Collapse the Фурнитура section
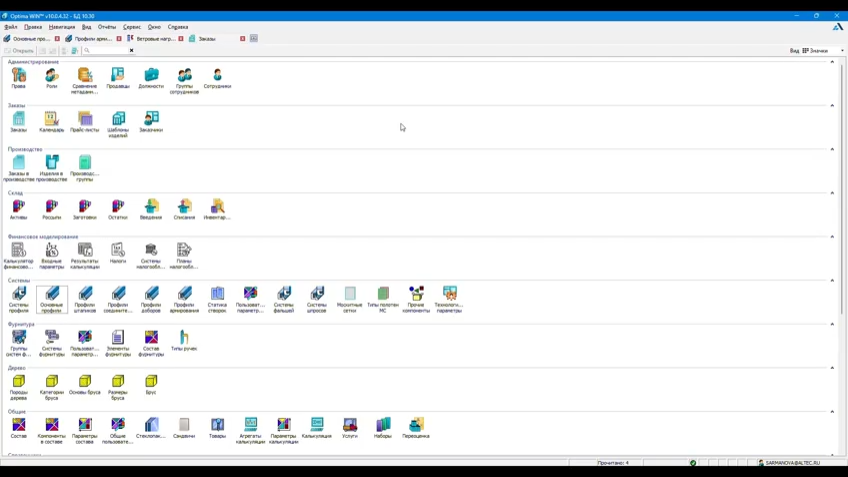This screenshot has width=848, height=477. [x=832, y=324]
